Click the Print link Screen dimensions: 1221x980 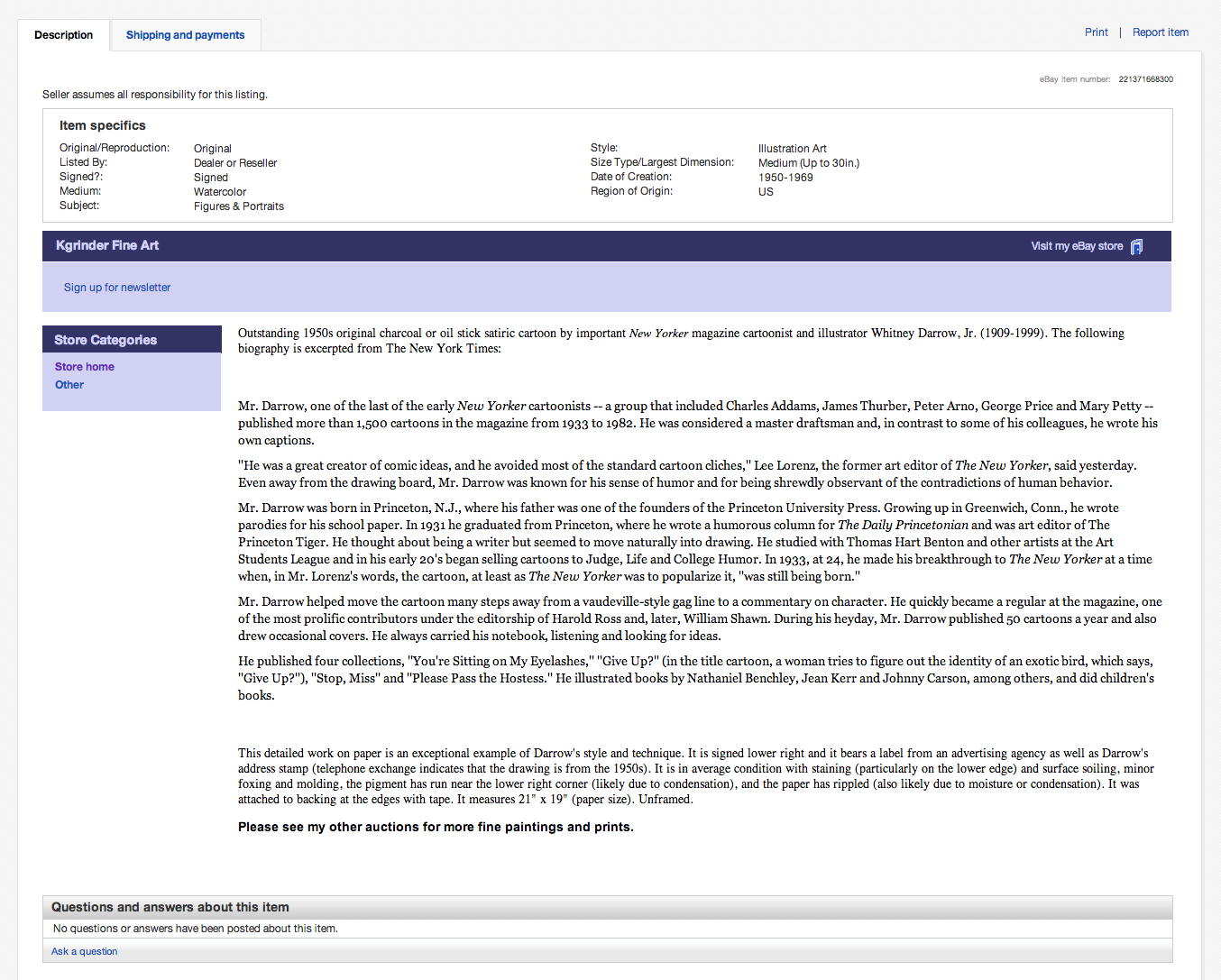[x=1096, y=32]
